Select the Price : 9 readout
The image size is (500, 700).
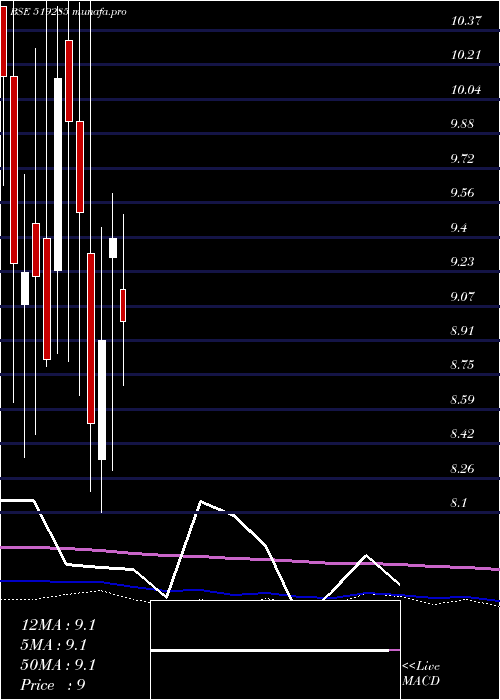coord(53,685)
